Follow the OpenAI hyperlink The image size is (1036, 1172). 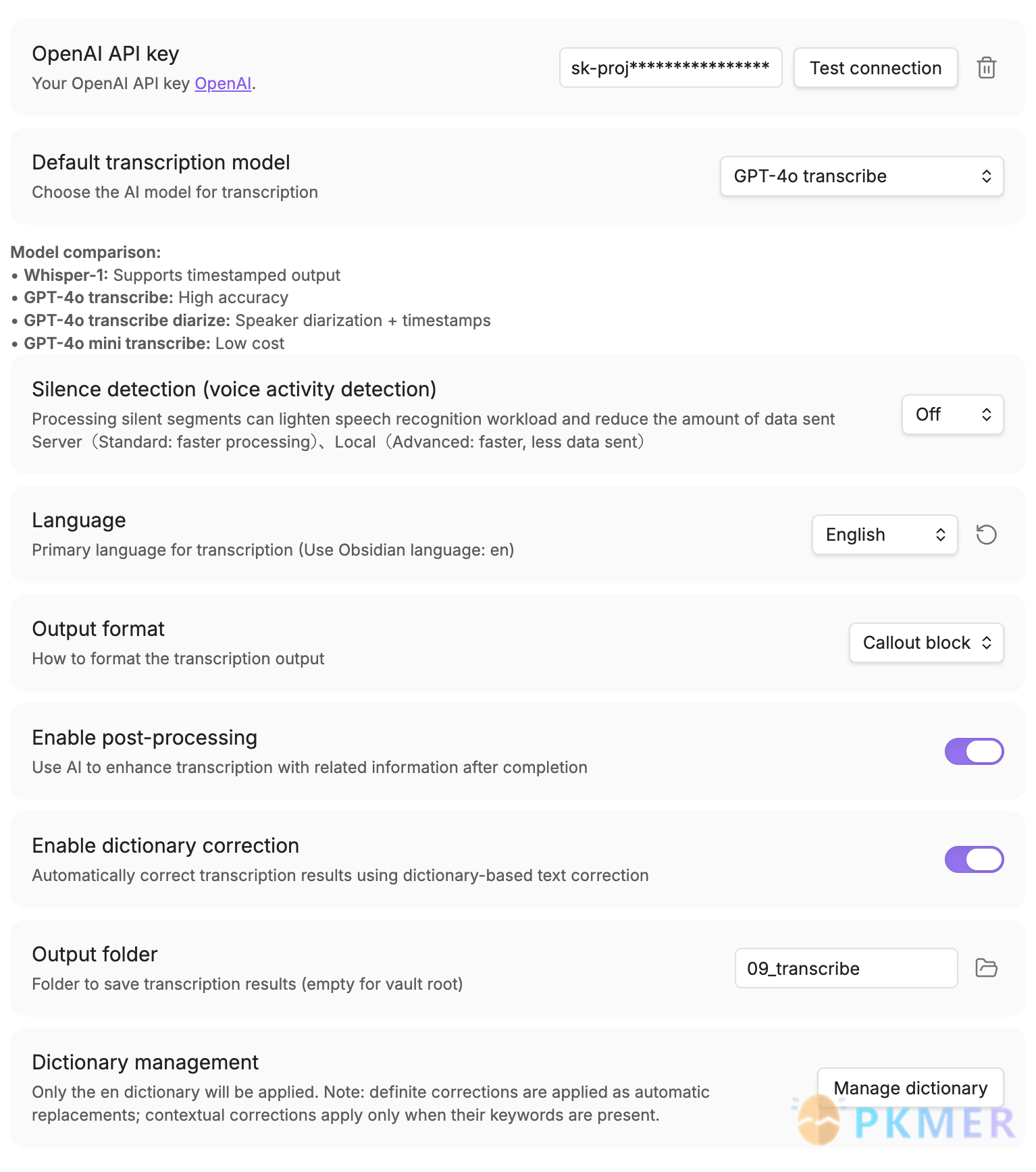click(x=223, y=83)
